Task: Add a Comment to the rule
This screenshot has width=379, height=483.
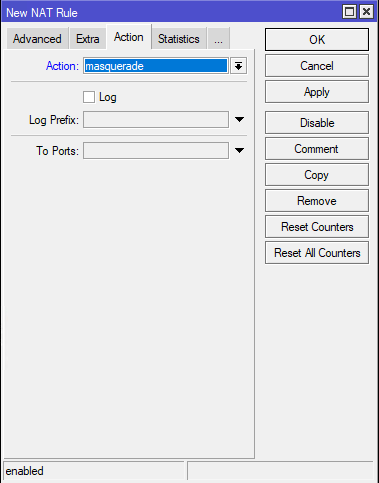Action: pos(317,149)
